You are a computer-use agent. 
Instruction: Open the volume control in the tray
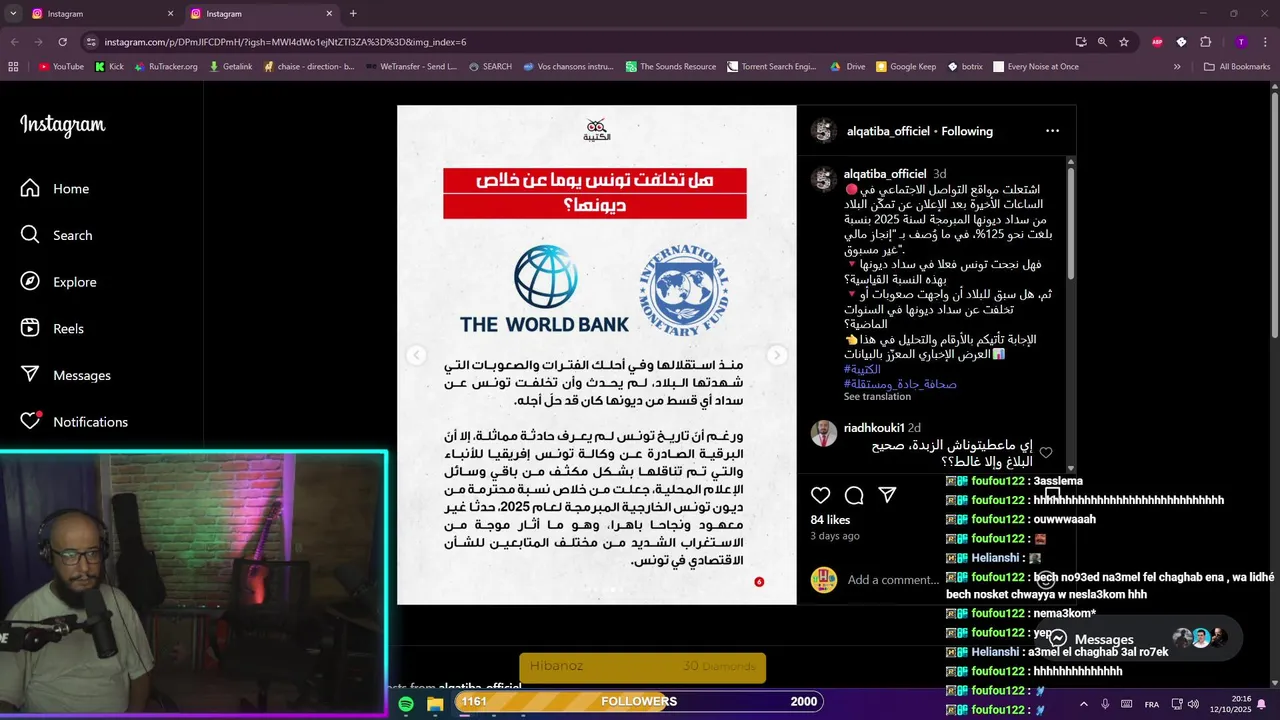[x=1193, y=704]
